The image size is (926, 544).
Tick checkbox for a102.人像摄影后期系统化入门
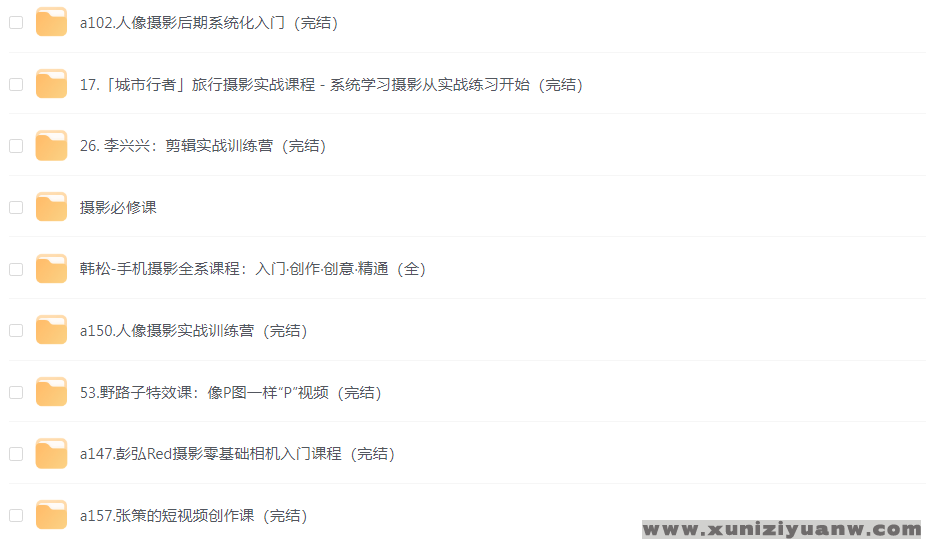16,22
